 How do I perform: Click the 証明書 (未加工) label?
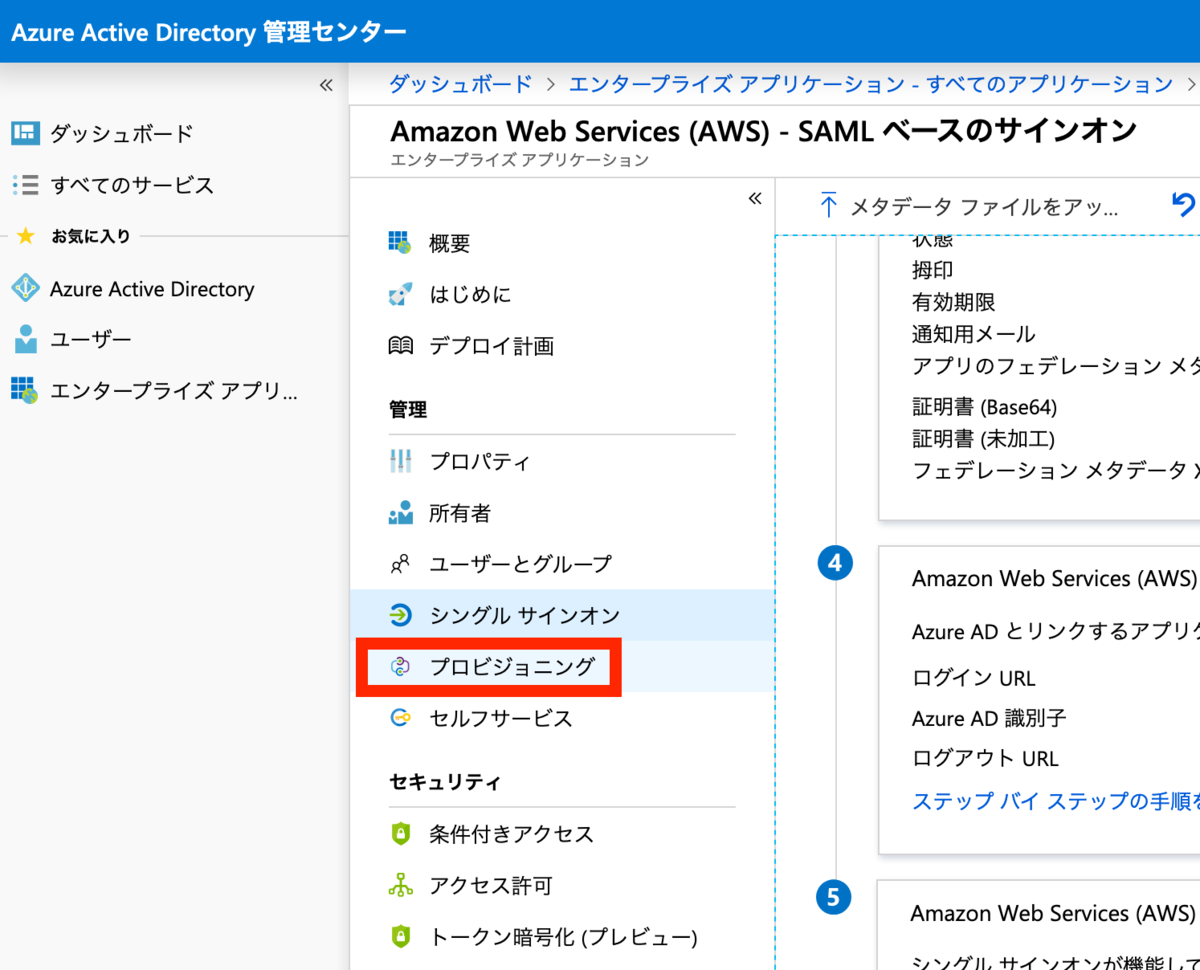tap(984, 439)
